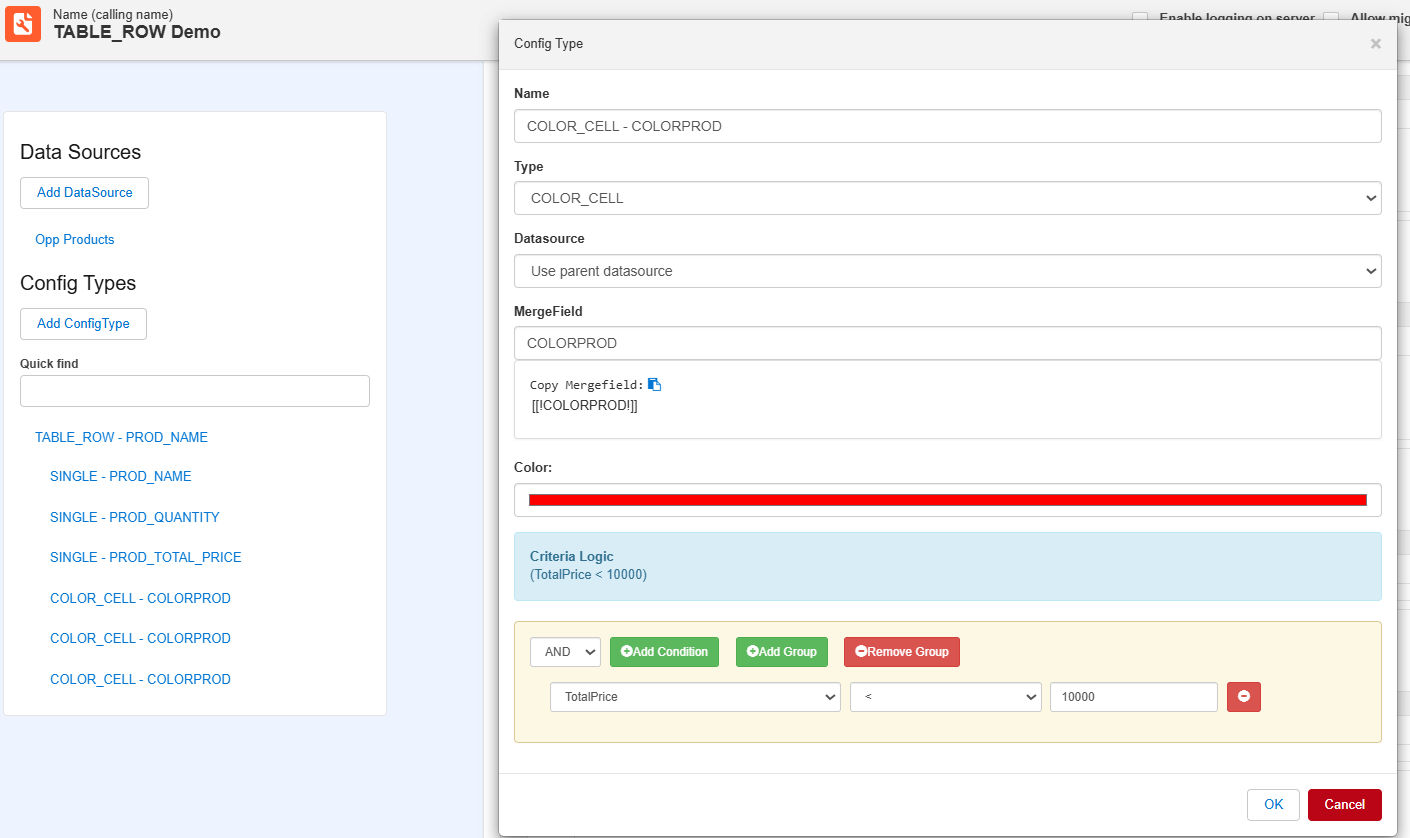
Task: Open the Datasource dropdown Use parent datasource
Action: 948,271
